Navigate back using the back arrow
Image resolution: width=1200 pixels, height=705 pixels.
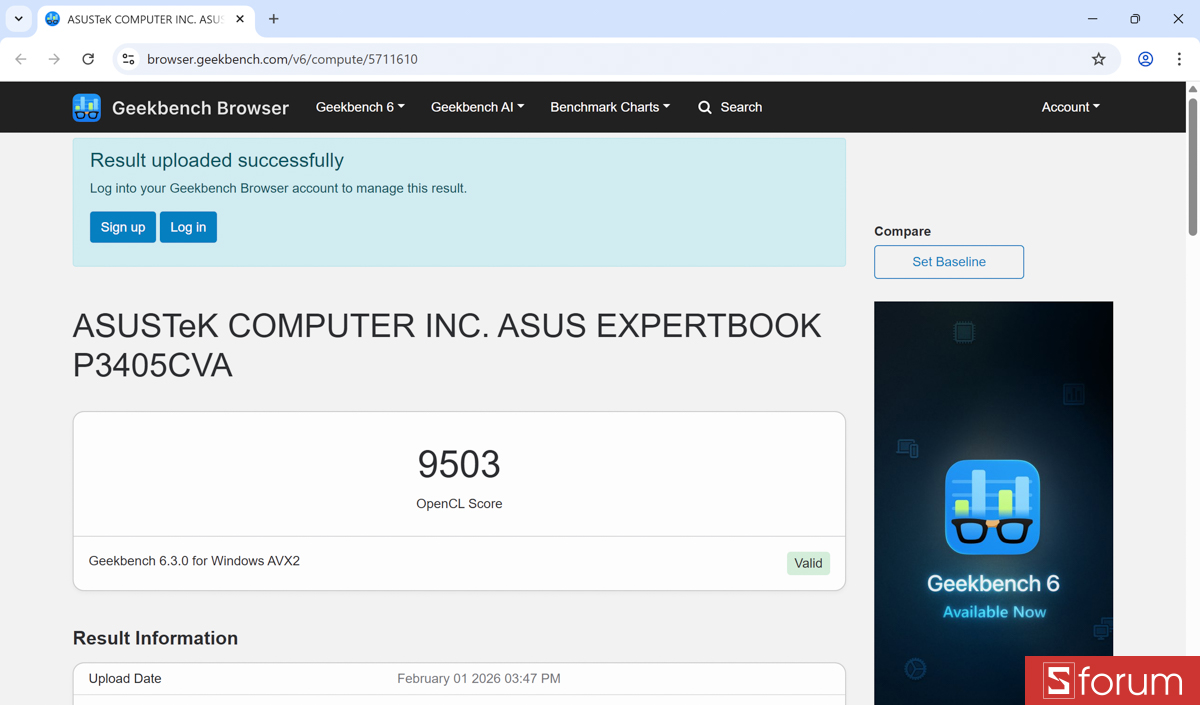tap(20, 59)
